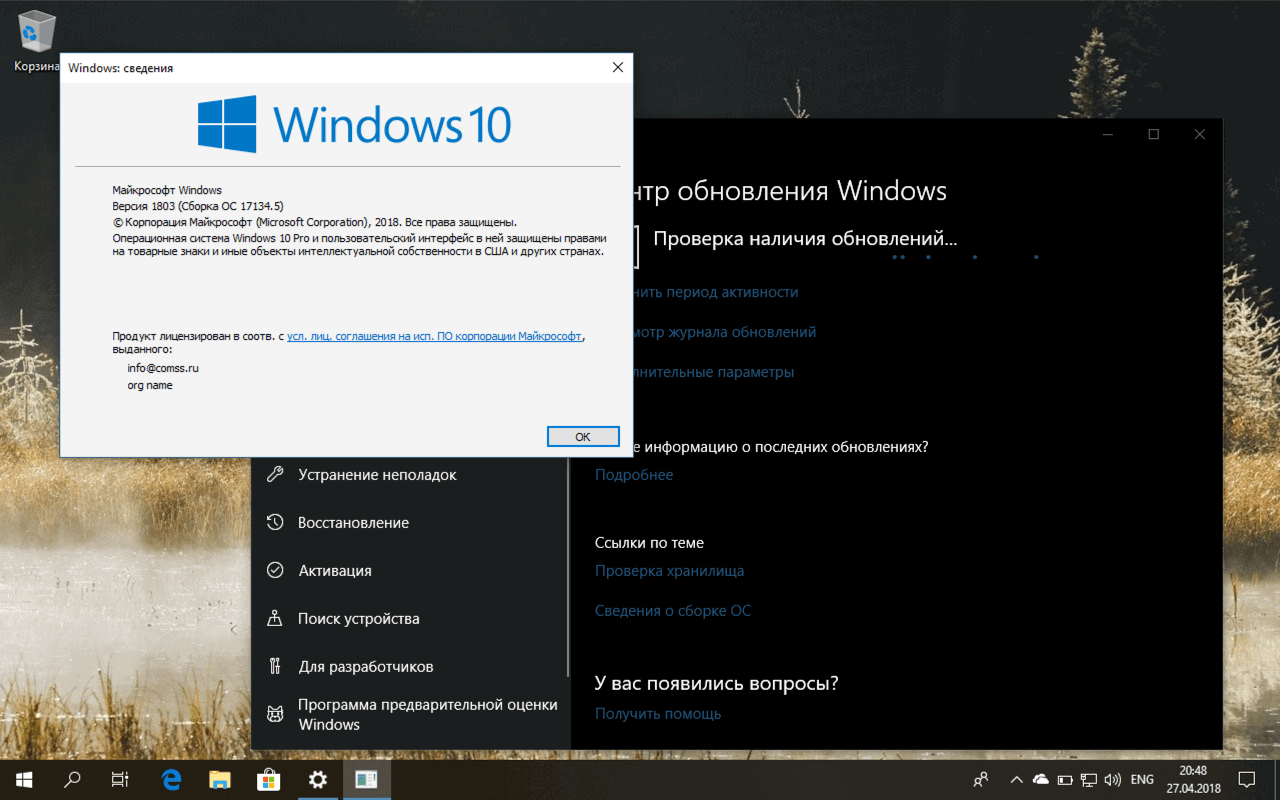Click the taskbar search magnifier icon
Screen dimensions: 1280x800
[71, 779]
